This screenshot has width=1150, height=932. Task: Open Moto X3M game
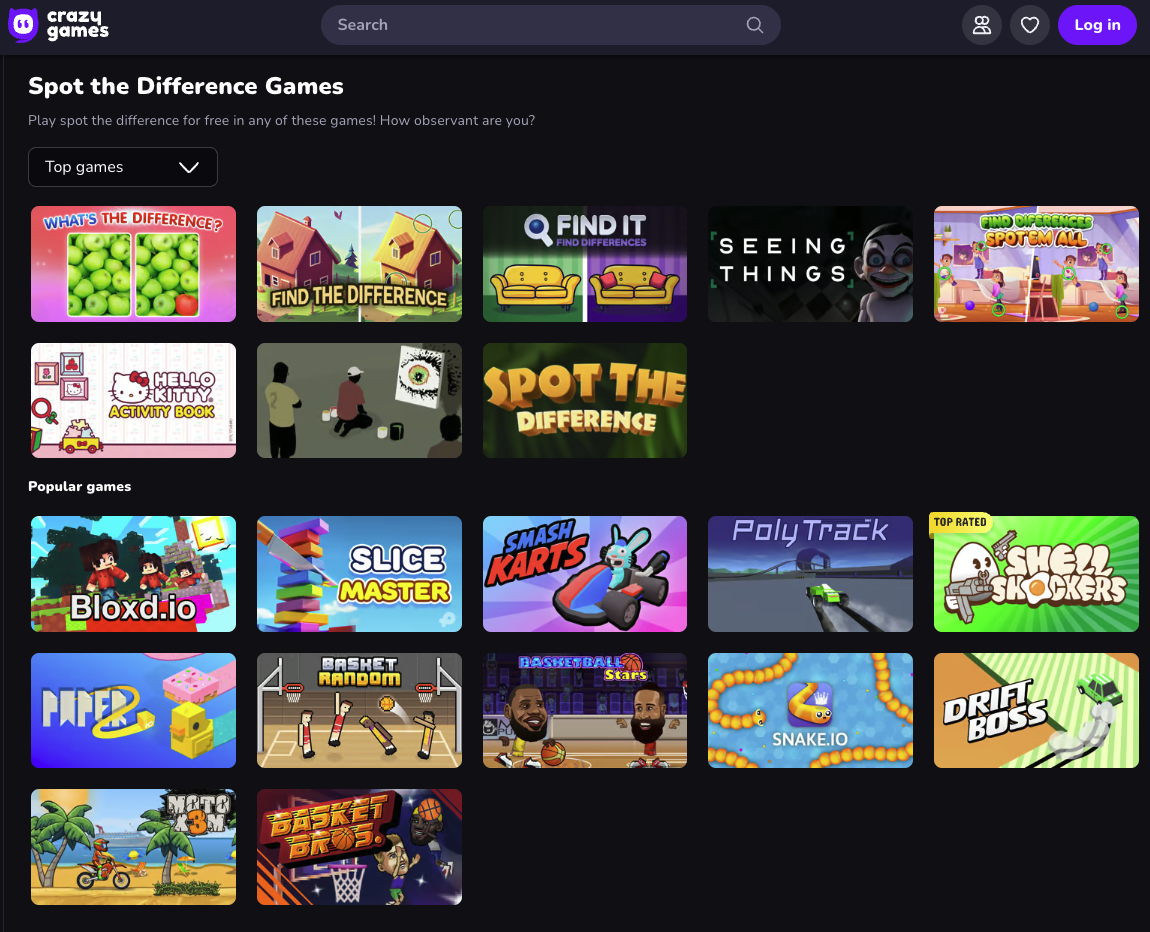pyautogui.click(x=133, y=847)
